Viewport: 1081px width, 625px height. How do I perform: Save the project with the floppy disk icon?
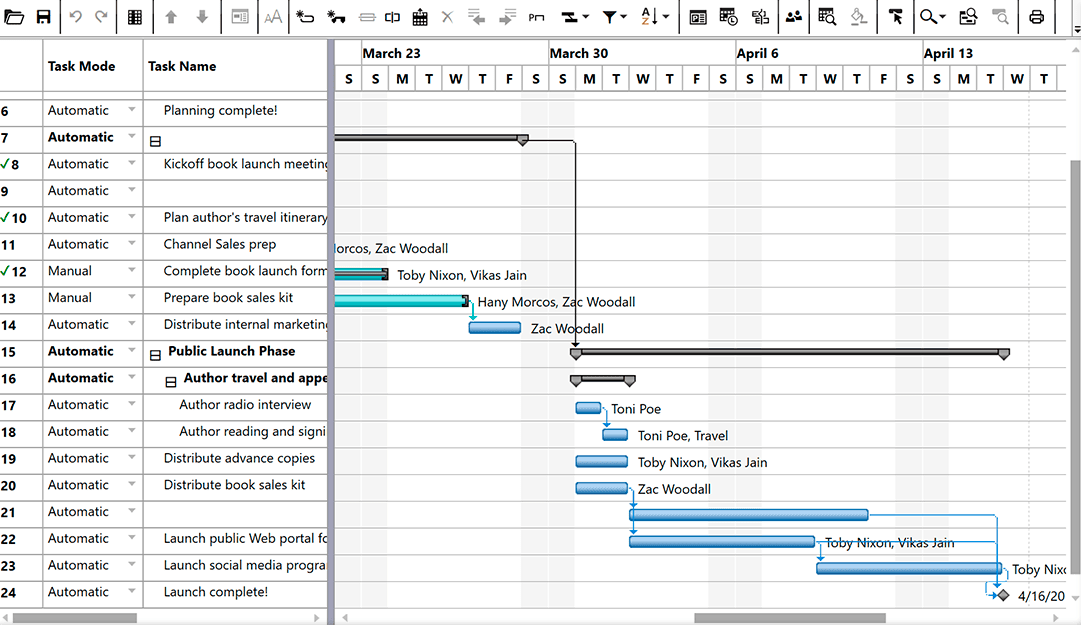coord(43,17)
